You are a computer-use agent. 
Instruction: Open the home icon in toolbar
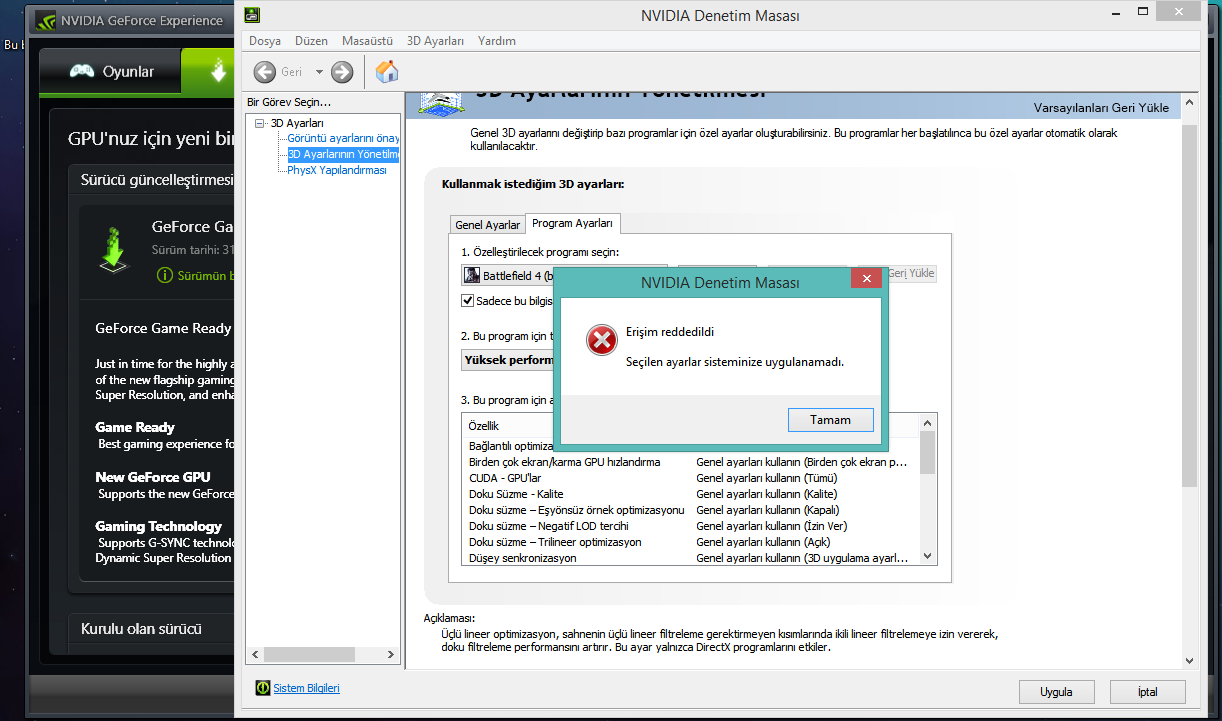coord(387,71)
